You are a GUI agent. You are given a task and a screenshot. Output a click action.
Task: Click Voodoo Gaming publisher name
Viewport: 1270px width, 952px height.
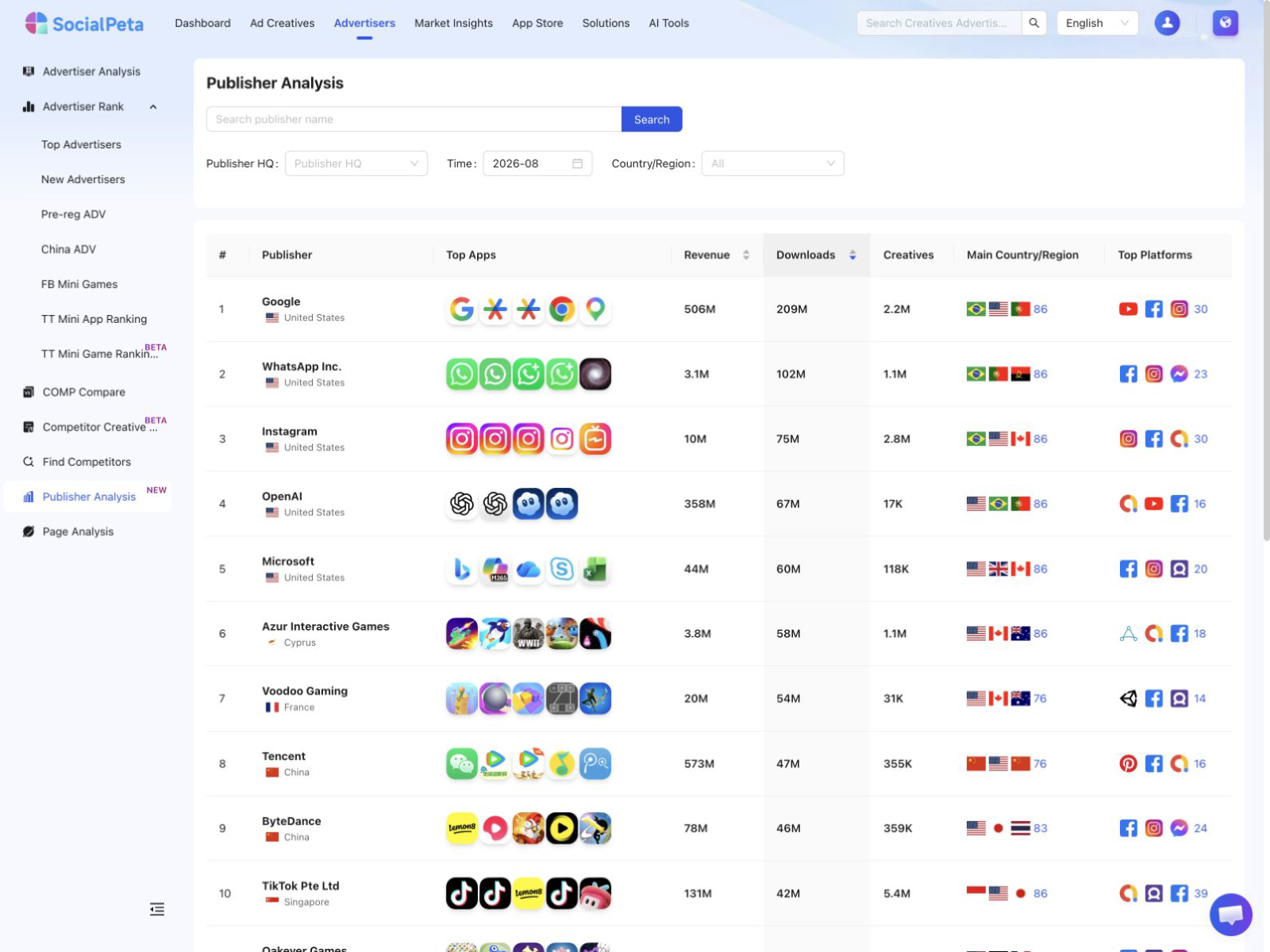tap(305, 691)
